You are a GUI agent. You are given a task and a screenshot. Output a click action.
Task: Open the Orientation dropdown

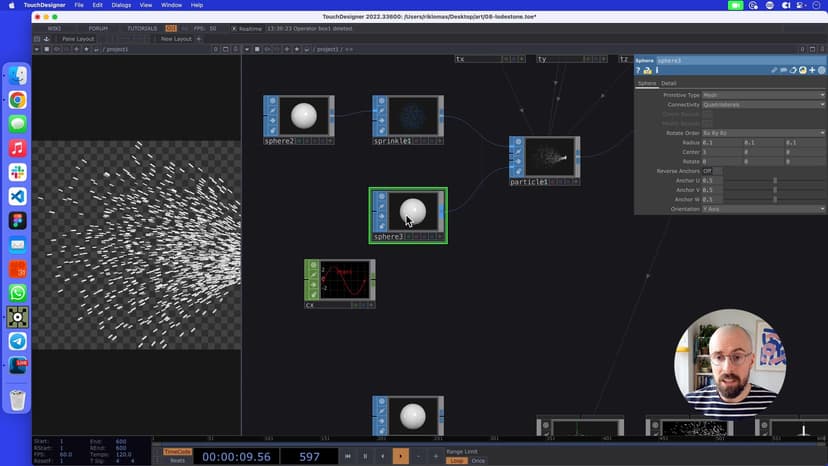763,209
